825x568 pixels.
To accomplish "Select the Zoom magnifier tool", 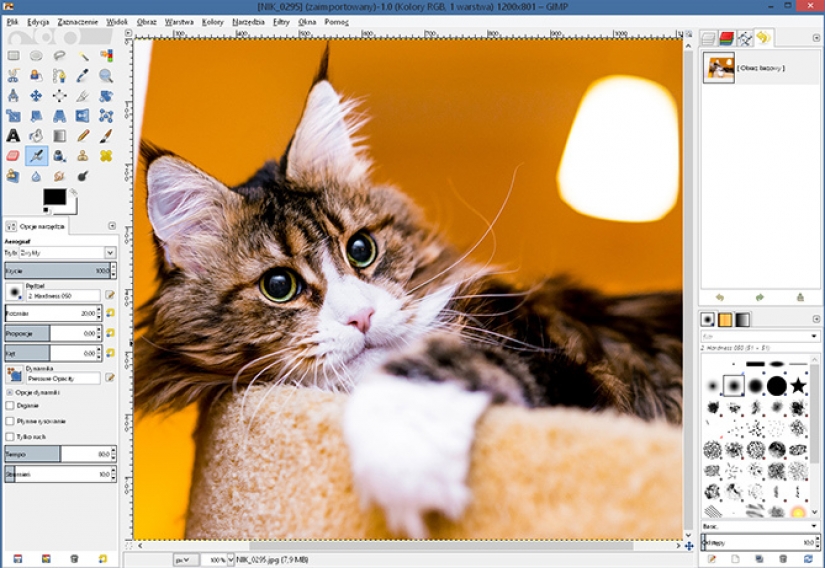I will [x=105, y=75].
